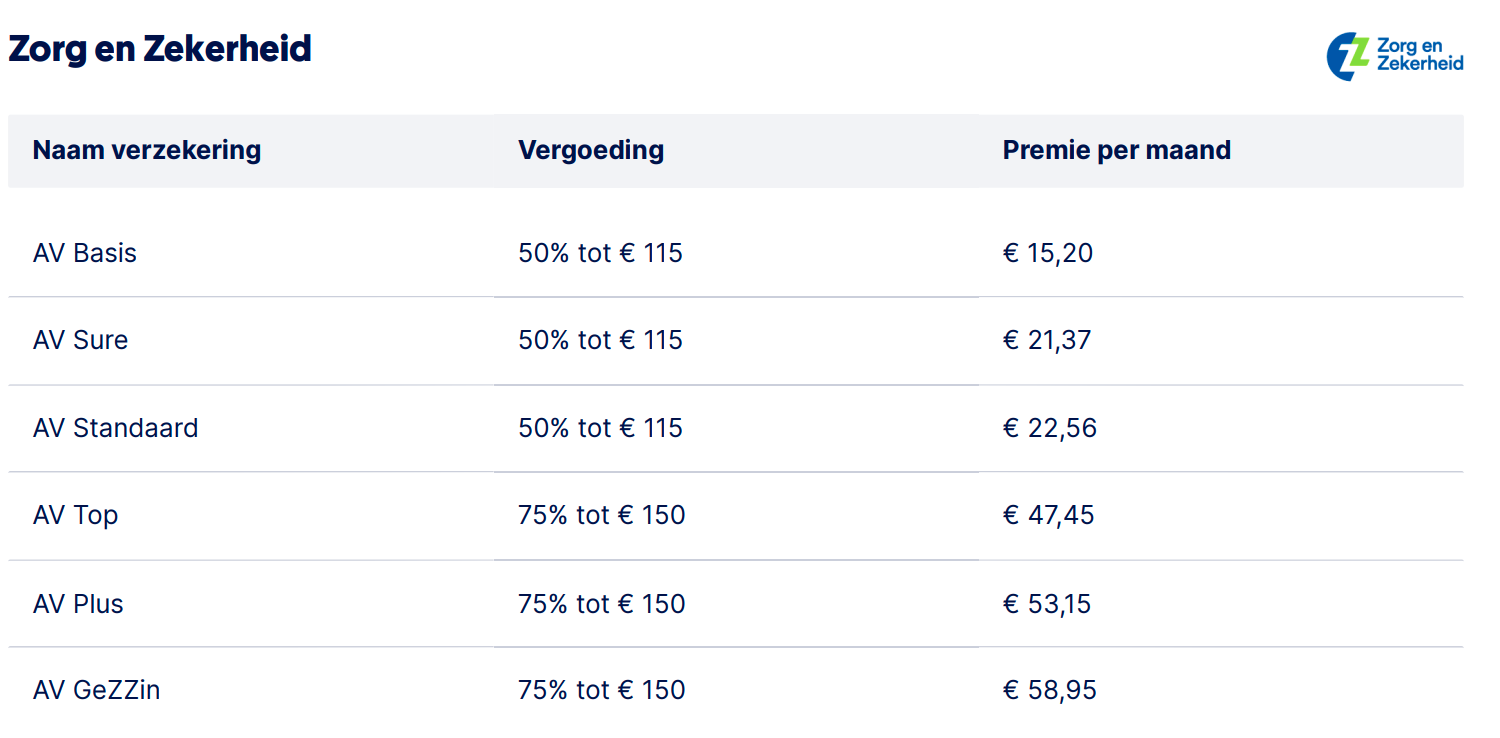
Task: Click the € 15,20 premium value
Action: pos(1048,253)
